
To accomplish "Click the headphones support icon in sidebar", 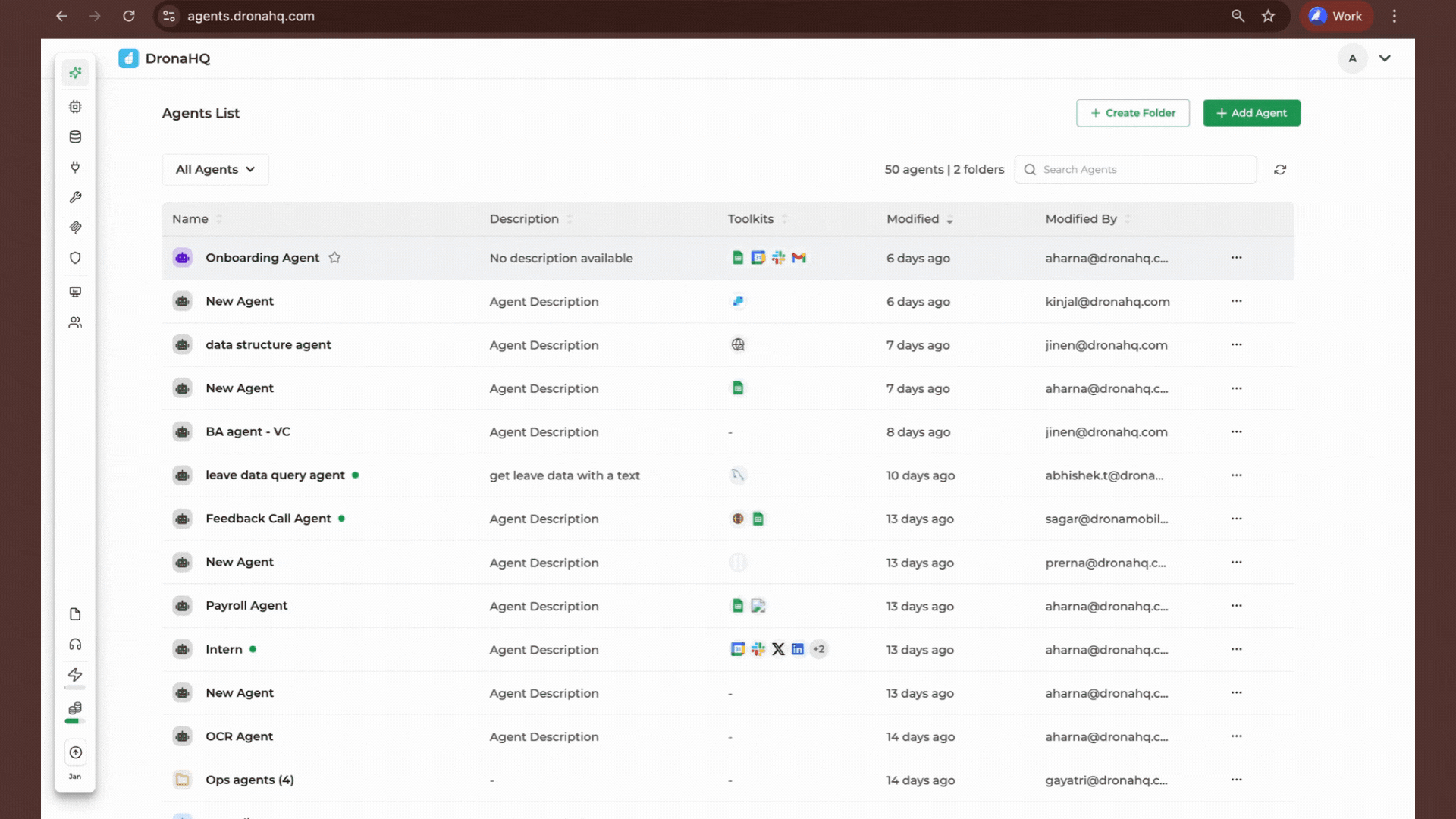I will pos(75,644).
